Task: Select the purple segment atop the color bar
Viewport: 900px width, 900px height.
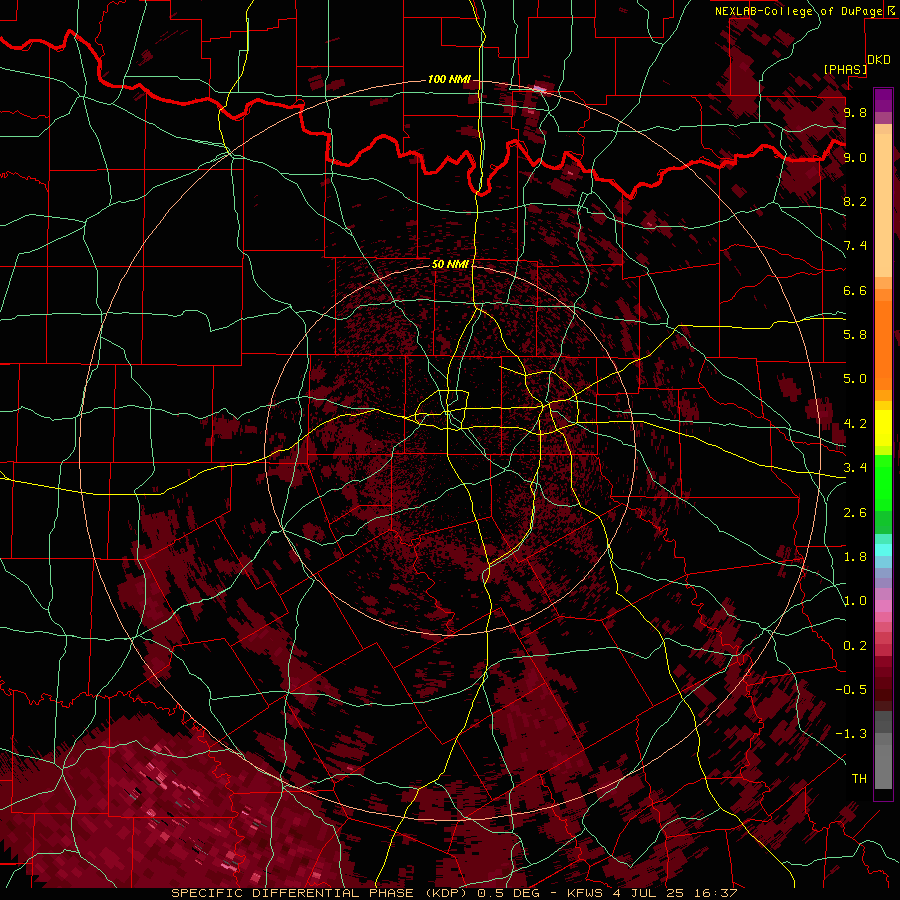Action: 883,100
